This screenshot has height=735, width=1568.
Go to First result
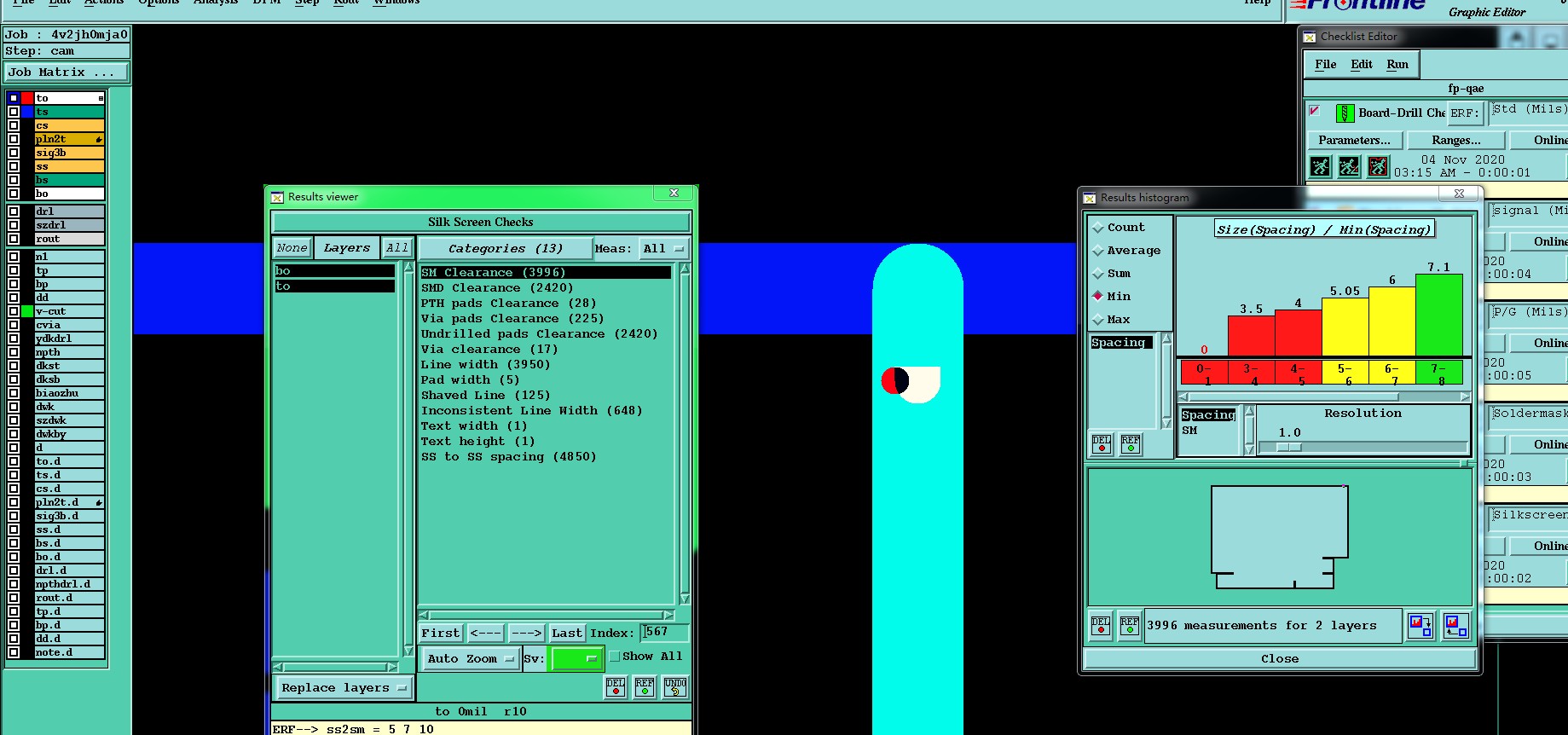coord(440,634)
